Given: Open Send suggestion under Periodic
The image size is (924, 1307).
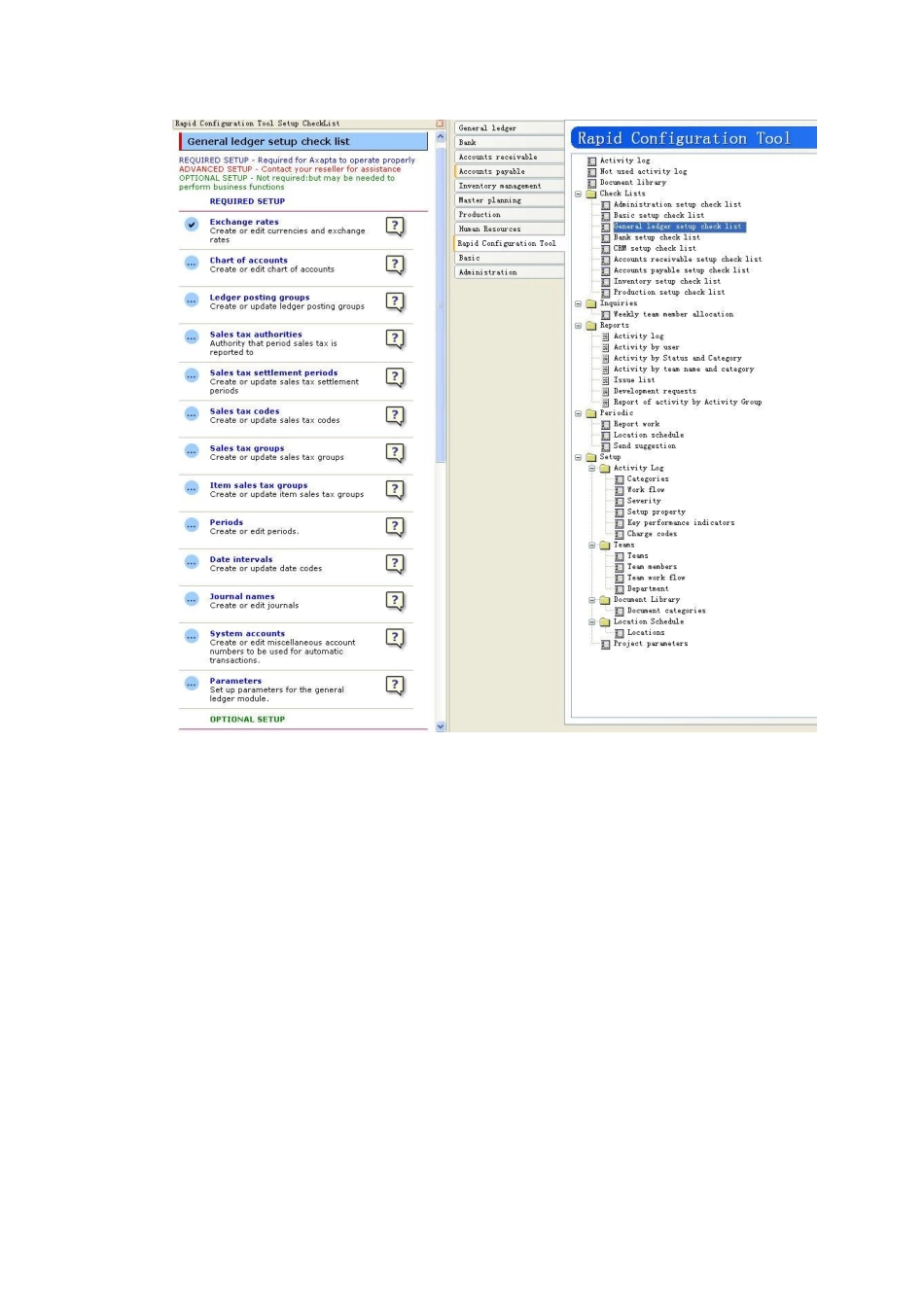Looking at the screenshot, I should coord(645,445).
